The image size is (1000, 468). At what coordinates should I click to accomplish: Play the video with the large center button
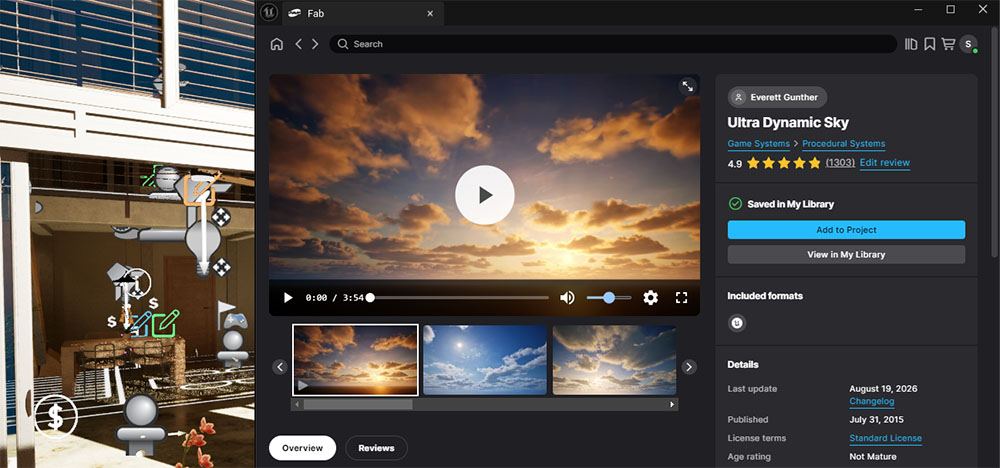point(485,195)
